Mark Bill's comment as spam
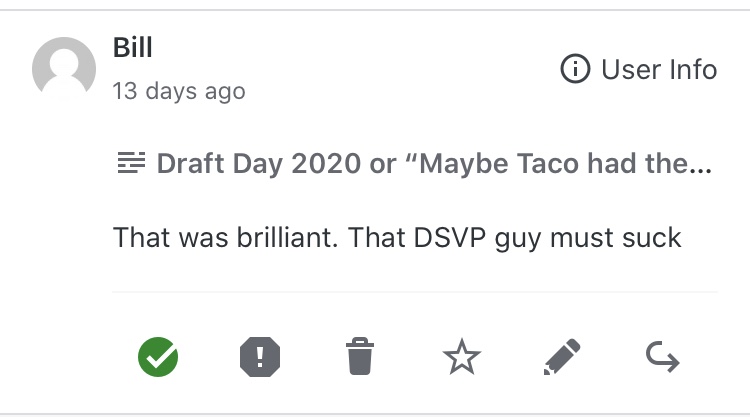This screenshot has height=417, width=750. 260,356
